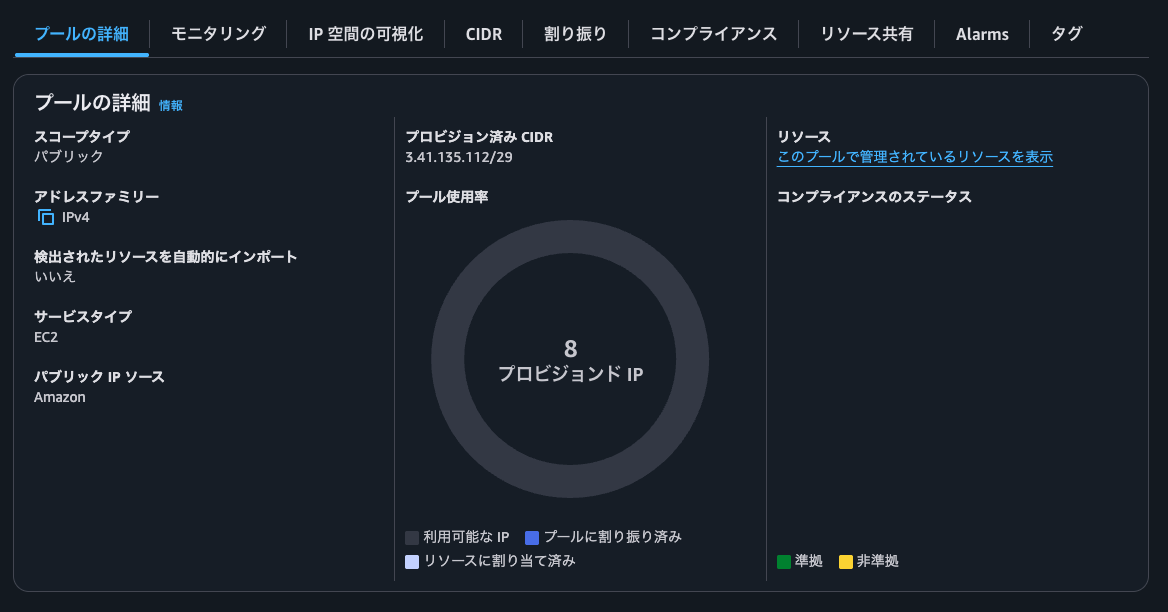This screenshot has width=1168, height=612.
Task: Show resources managed by this pool
Action: [x=916, y=157]
